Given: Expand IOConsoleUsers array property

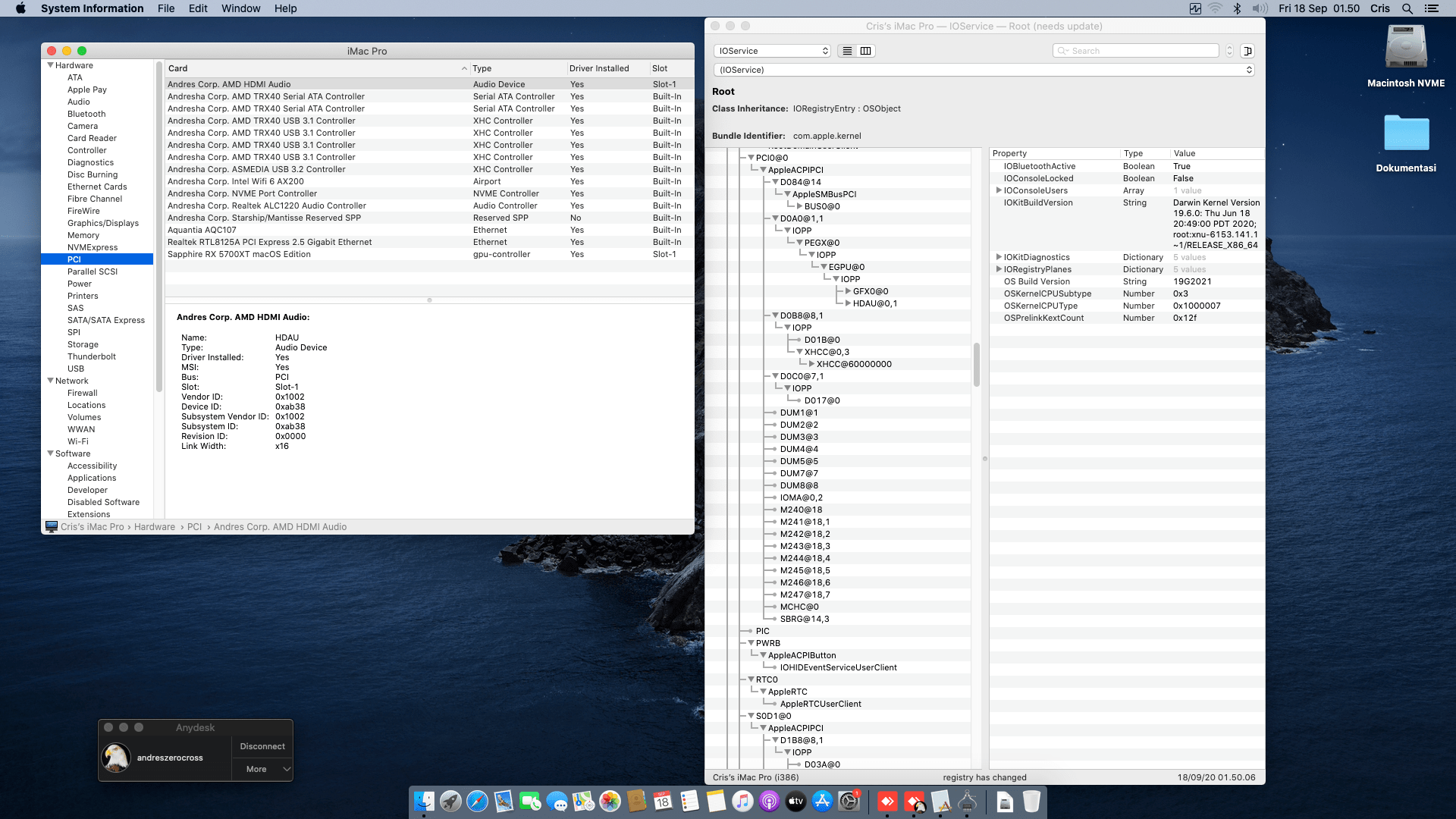Looking at the screenshot, I should tap(999, 190).
